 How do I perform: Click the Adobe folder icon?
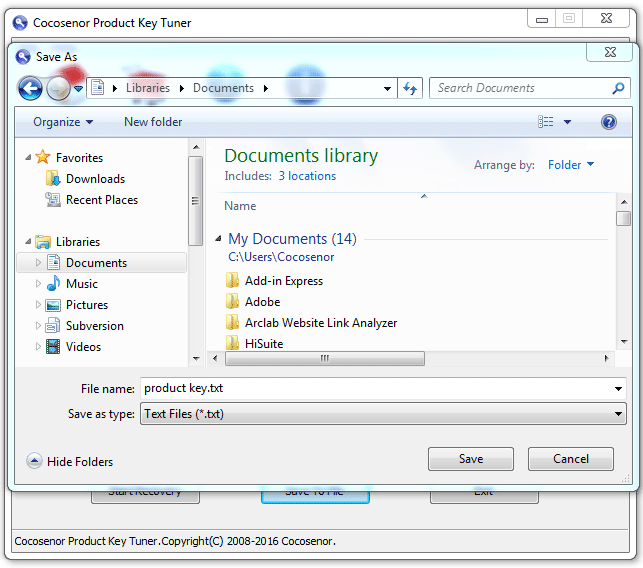(233, 301)
